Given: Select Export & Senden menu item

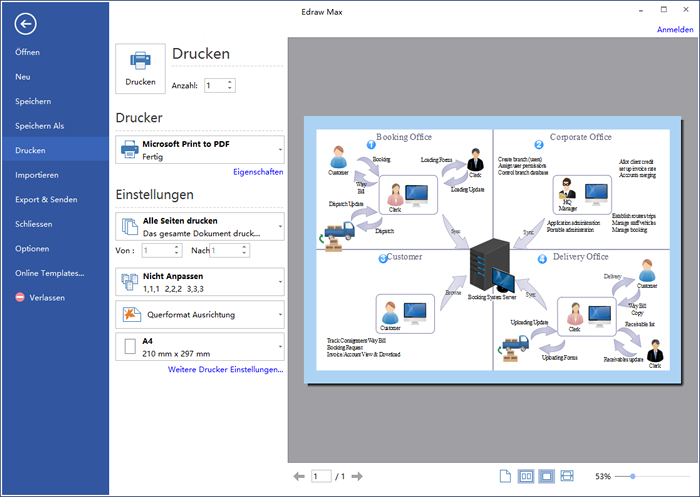Looking at the screenshot, I should click(x=46, y=199).
